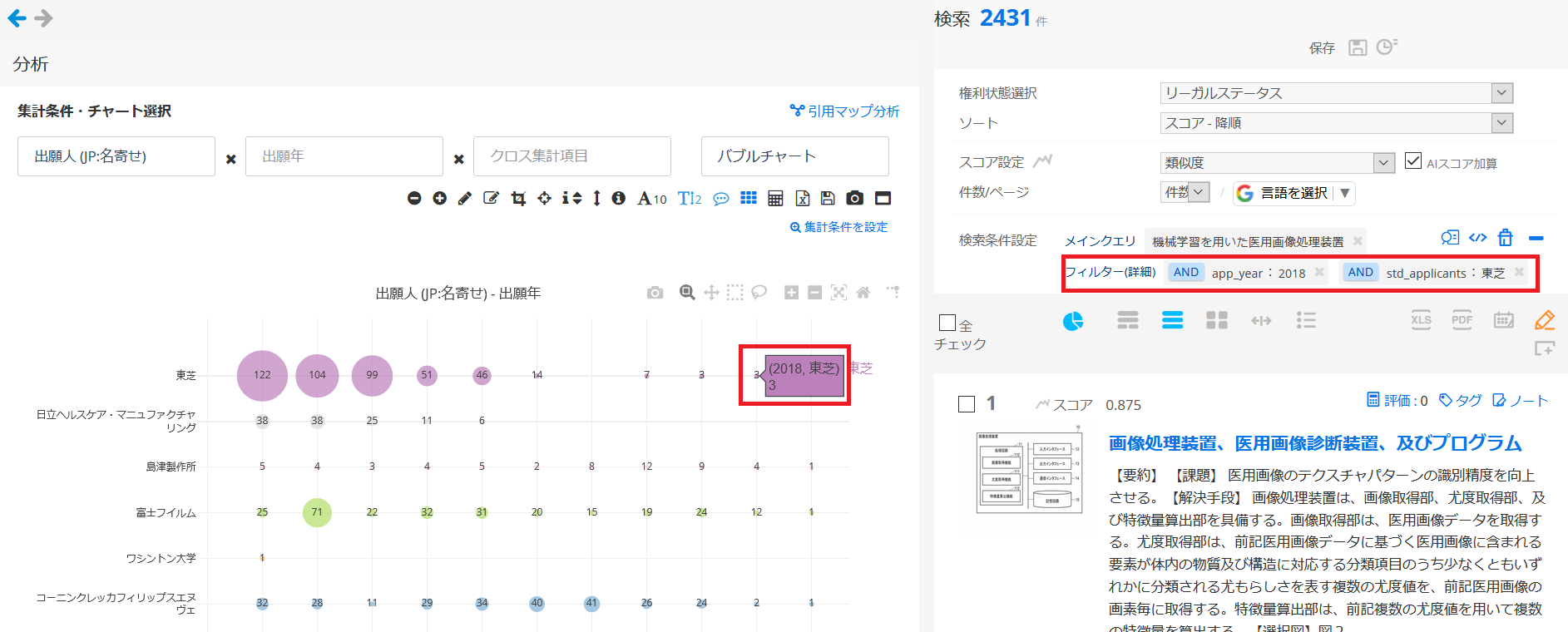Screen dimensions: 1568x632
Task: Click the code view icon in search settings
Action: coord(1477,238)
